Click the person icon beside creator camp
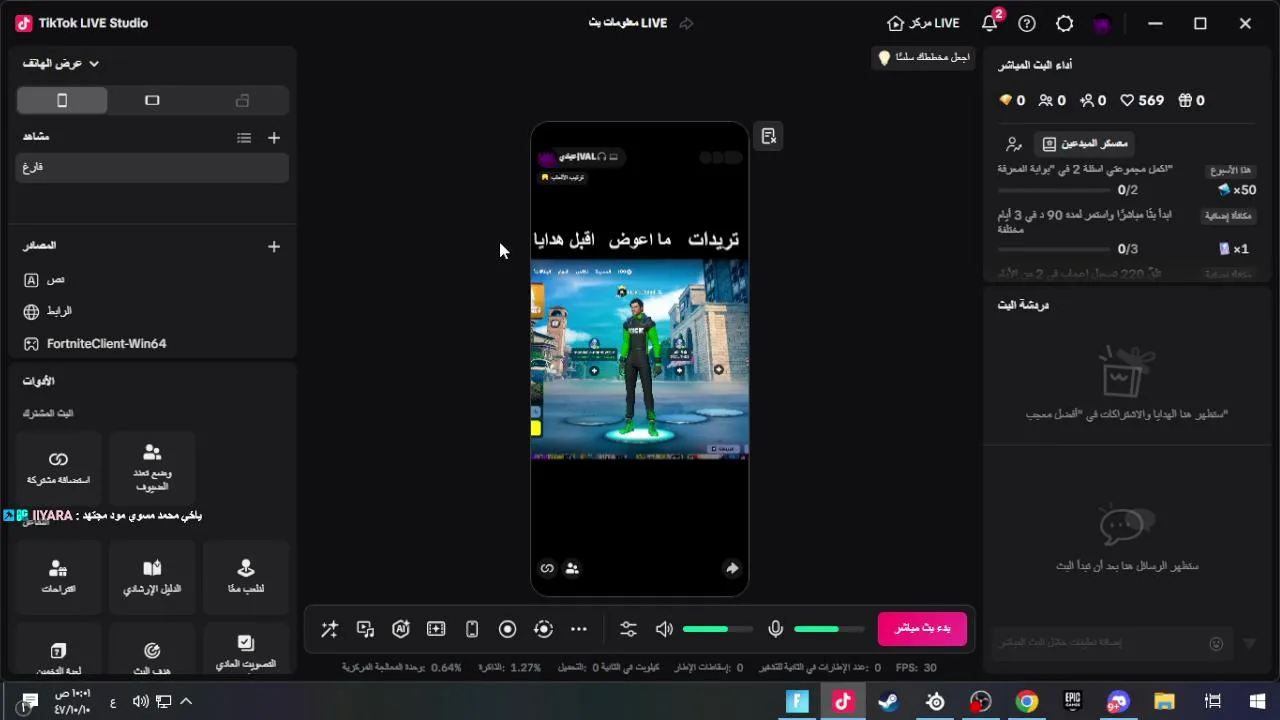The width and height of the screenshot is (1280, 720). [1014, 144]
